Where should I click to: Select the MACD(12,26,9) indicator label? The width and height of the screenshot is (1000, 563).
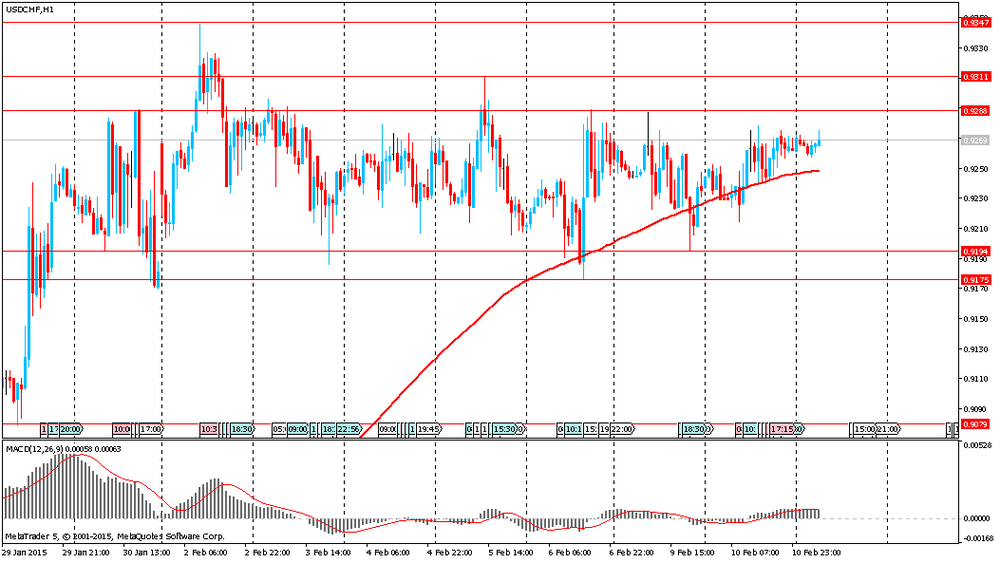click(32, 450)
